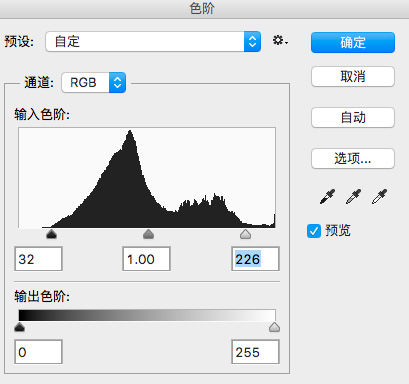Select the gray point eyedropper

353,196
